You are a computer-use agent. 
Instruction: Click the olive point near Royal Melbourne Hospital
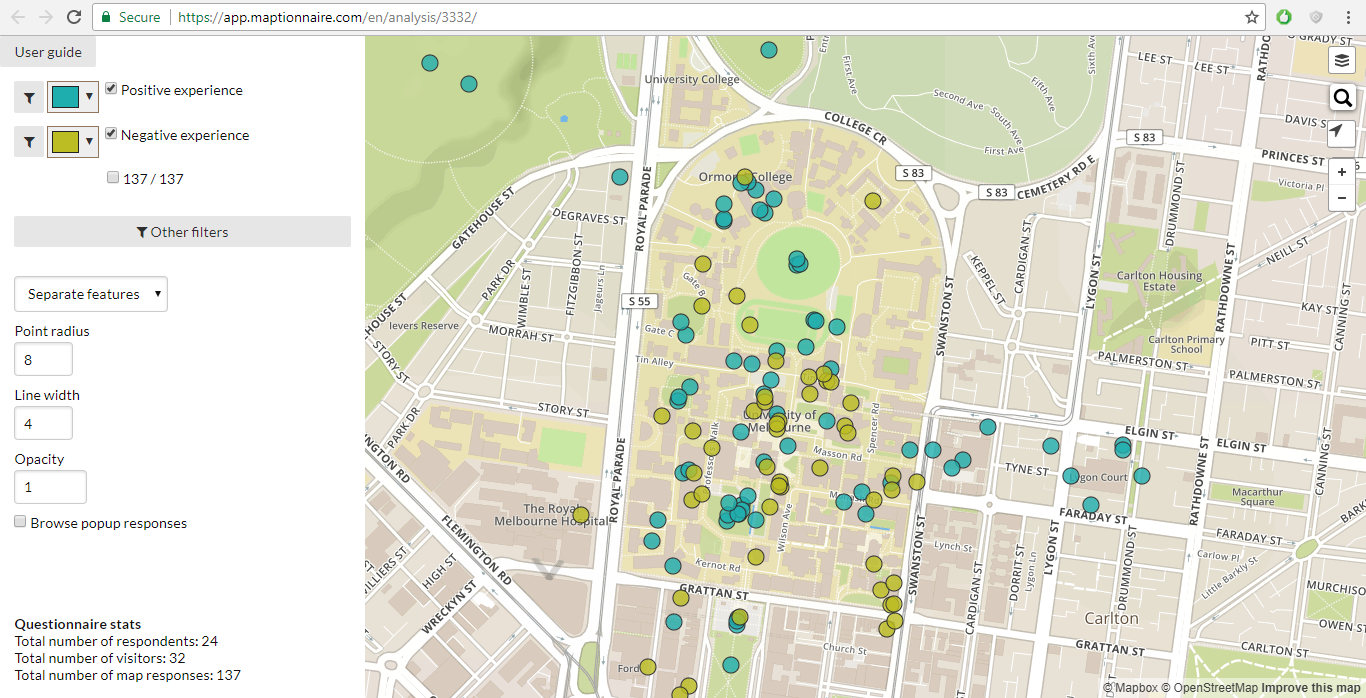(x=581, y=515)
